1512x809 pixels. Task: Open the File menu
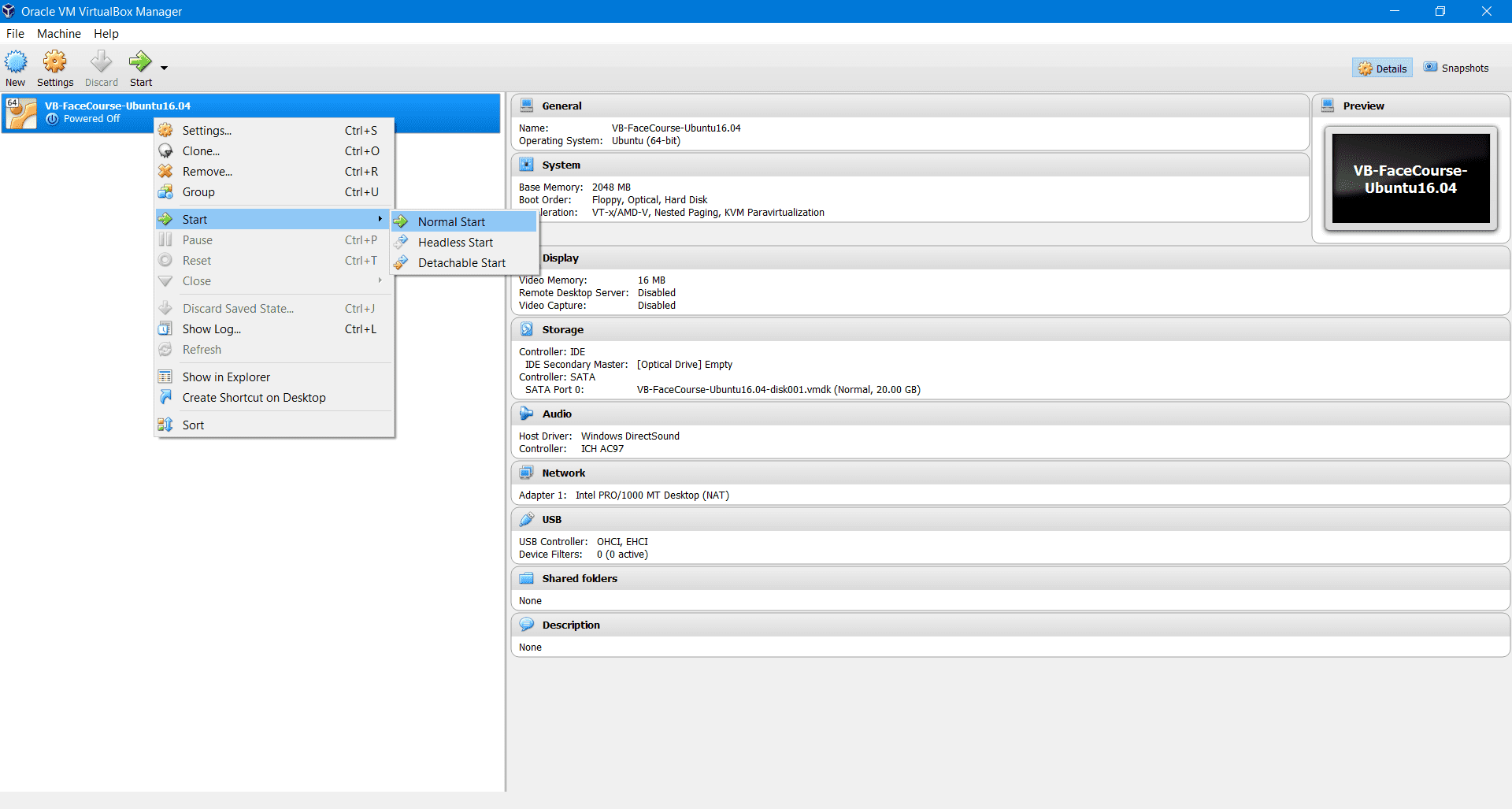(x=15, y=34)
